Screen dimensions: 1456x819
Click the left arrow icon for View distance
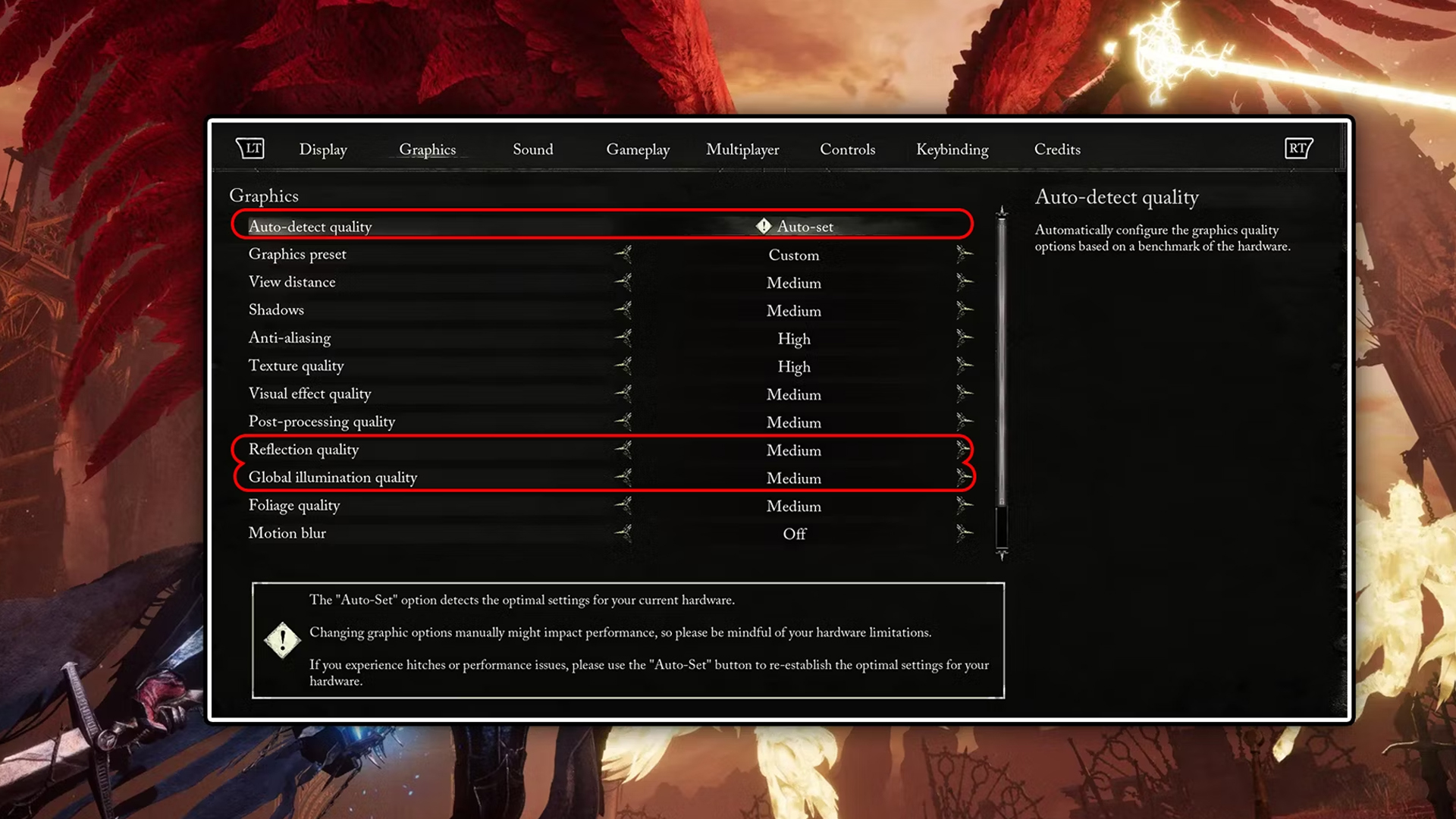click(622, 282)
